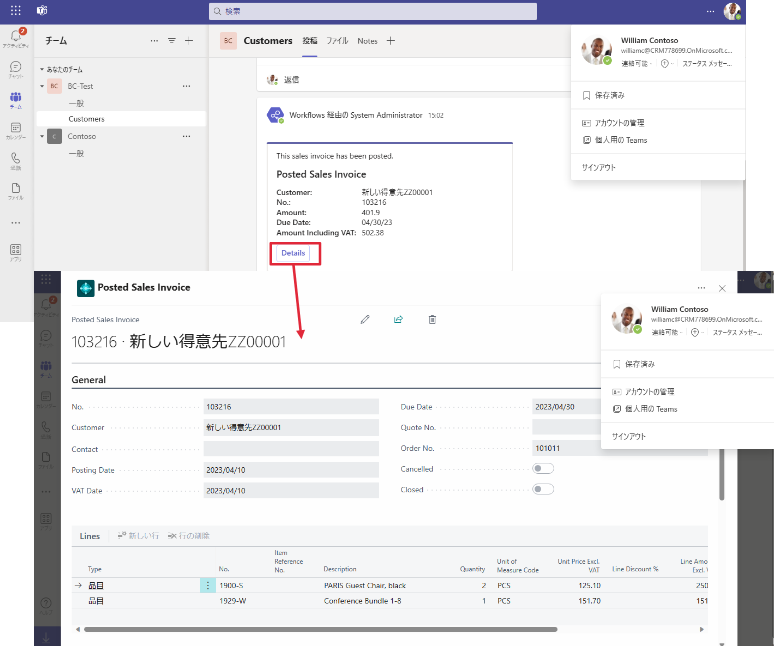Show more apps ellipsis in upper sidebar
Image resolution: width=774 pixels, height=646 pixels.
(x=16, y=223)
